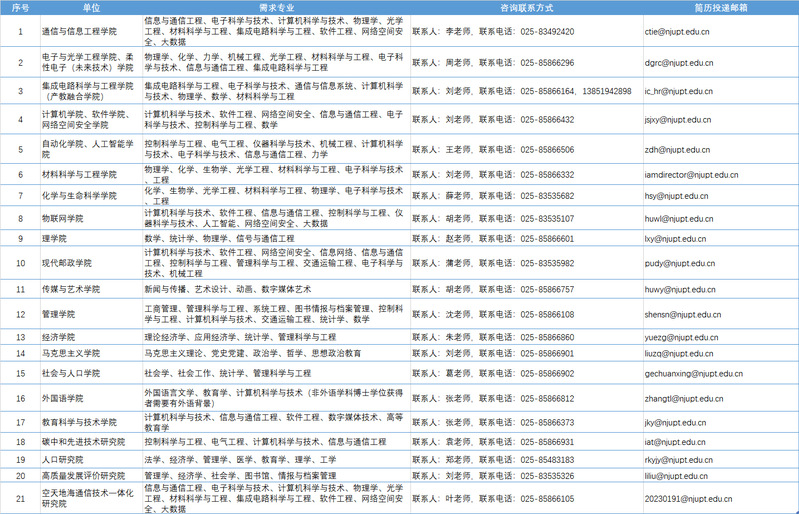Viewport: 799px width, 514px height.
Task: Click the 外国语学院 unit cell
Action: pos(63,398)
